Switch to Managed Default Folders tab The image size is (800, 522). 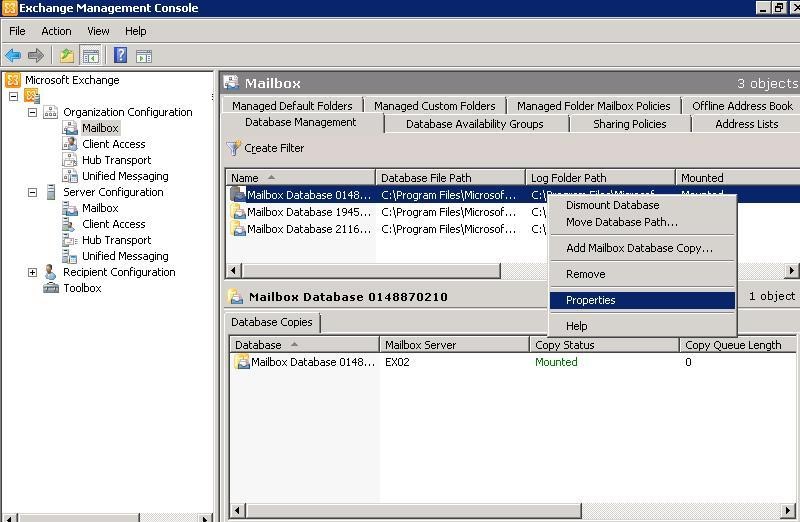click(292, 106)
